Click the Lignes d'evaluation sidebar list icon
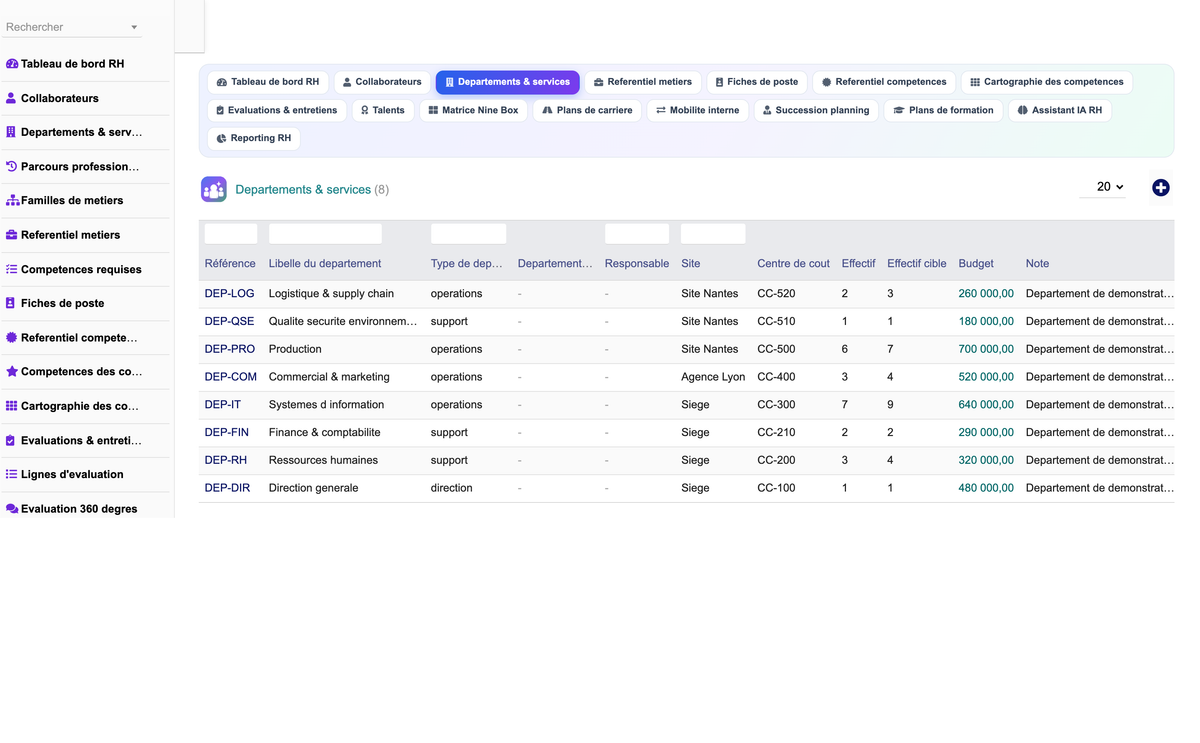The width and height of the screenshot is (1200, 743). (x=12, y=474)
